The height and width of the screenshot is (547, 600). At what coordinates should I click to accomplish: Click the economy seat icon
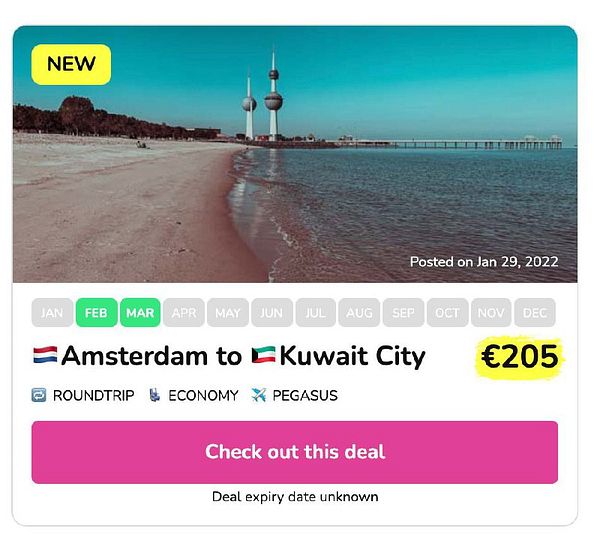coord(154,395)
